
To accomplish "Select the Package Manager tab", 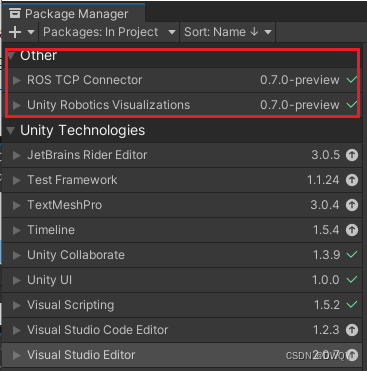I will (x=73, y=14).
